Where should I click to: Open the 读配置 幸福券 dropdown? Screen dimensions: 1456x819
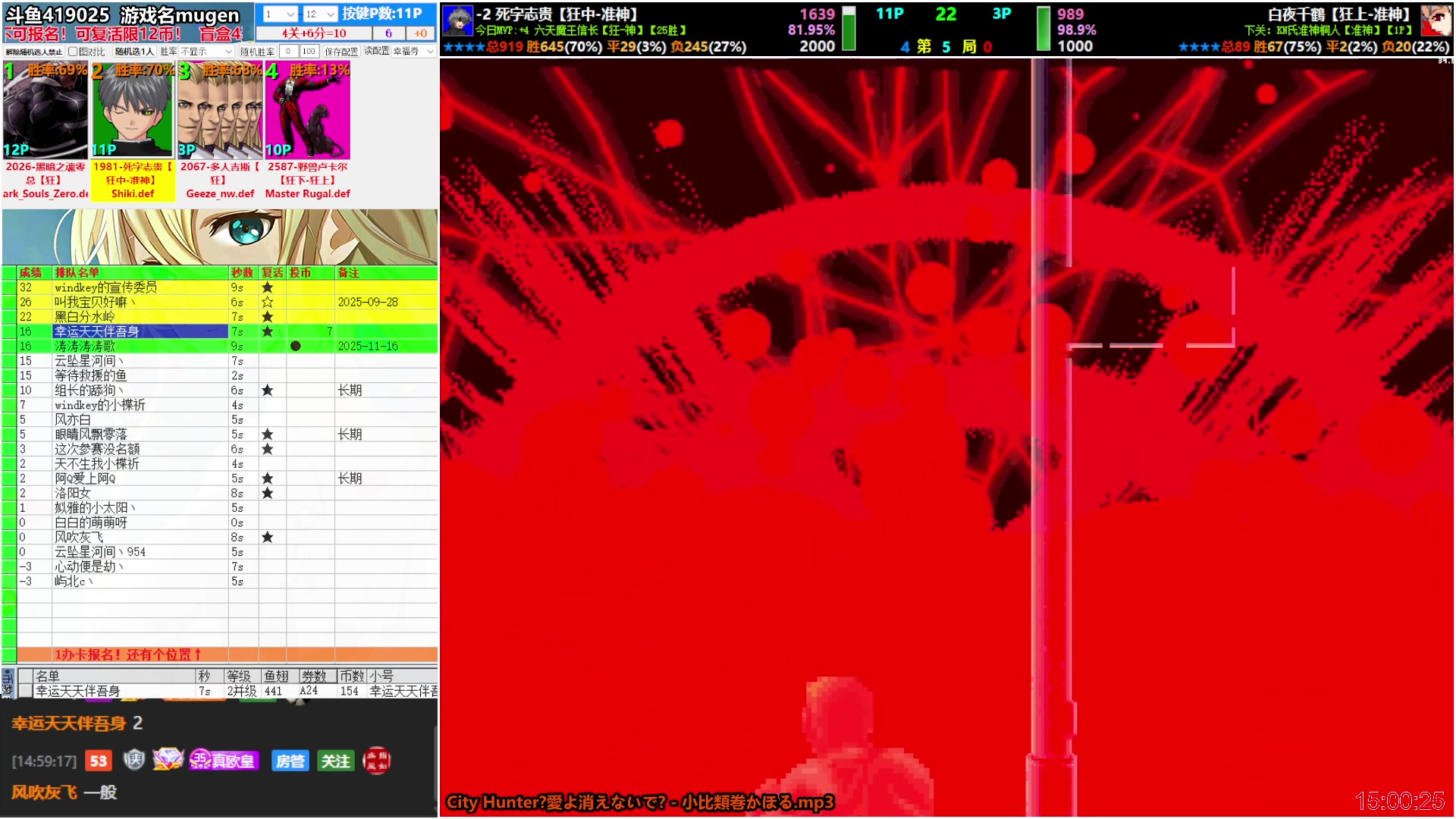pos(413,52)
